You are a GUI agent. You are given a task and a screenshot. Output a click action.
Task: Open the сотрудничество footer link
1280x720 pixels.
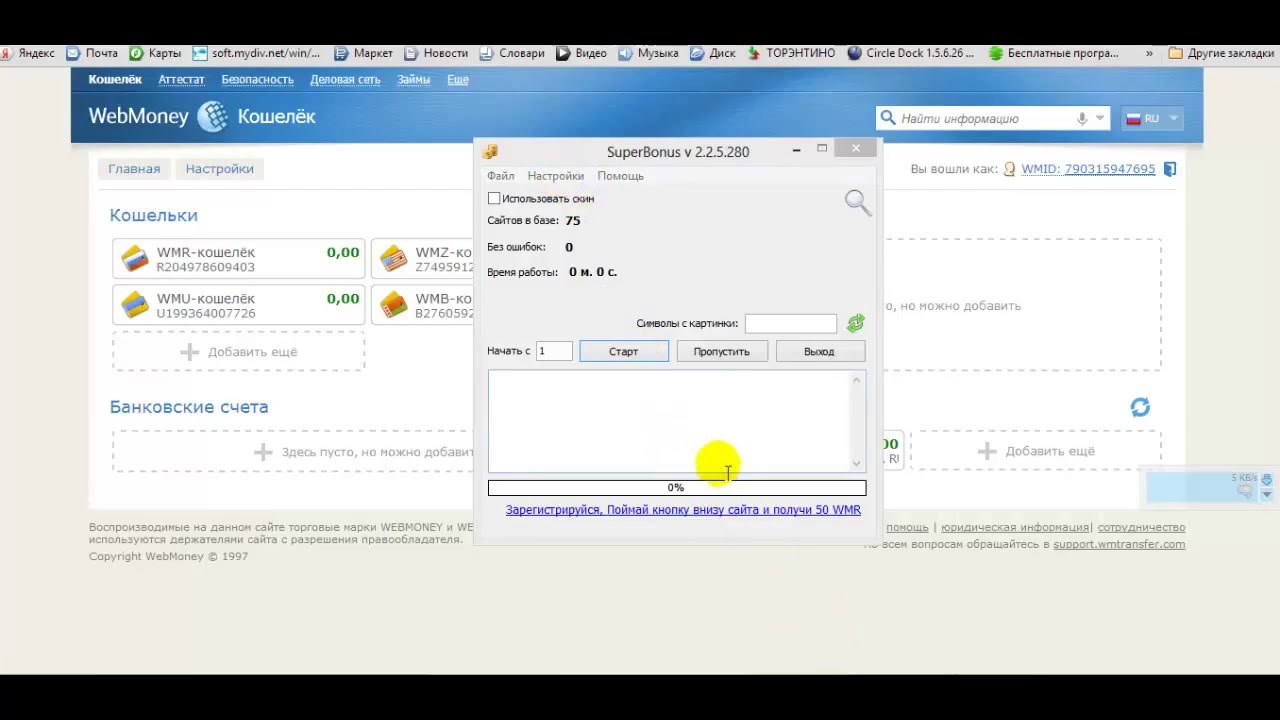(1141, 527)
